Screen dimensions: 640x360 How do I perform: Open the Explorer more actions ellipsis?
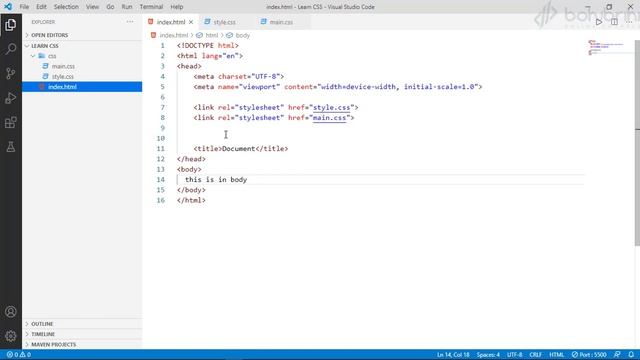pos(130,22)
